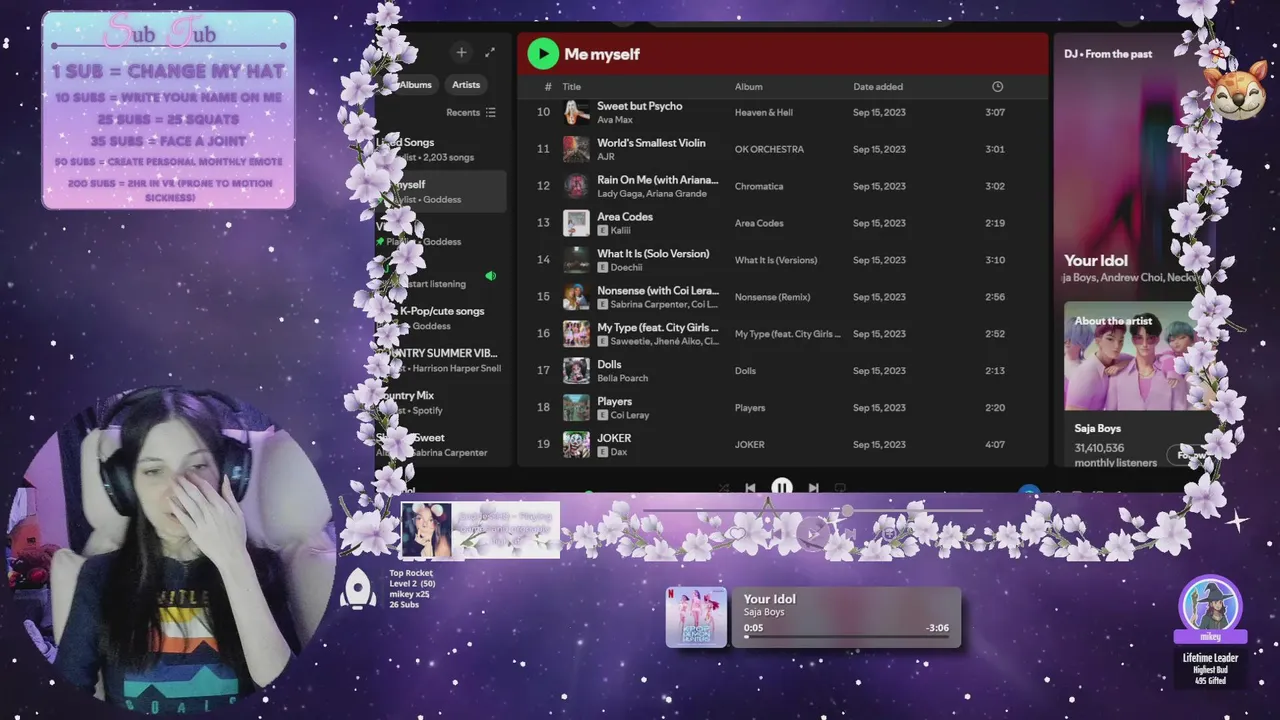Image resolution: width=1280 pixels, height=720 pixels.
Task: Click Your Idol title in Now Playing panel
Action: pos(1096,260)
